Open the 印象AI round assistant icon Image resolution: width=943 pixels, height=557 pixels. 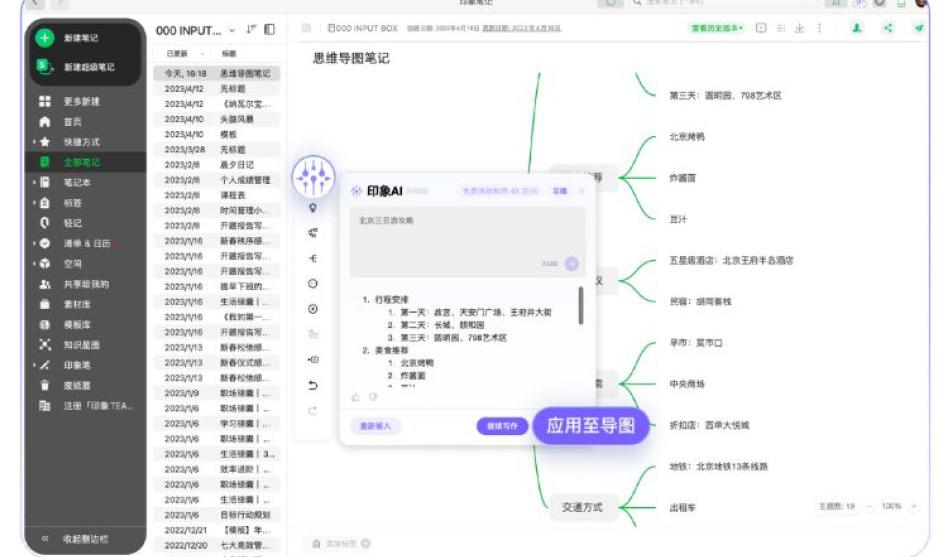point(312,177)
